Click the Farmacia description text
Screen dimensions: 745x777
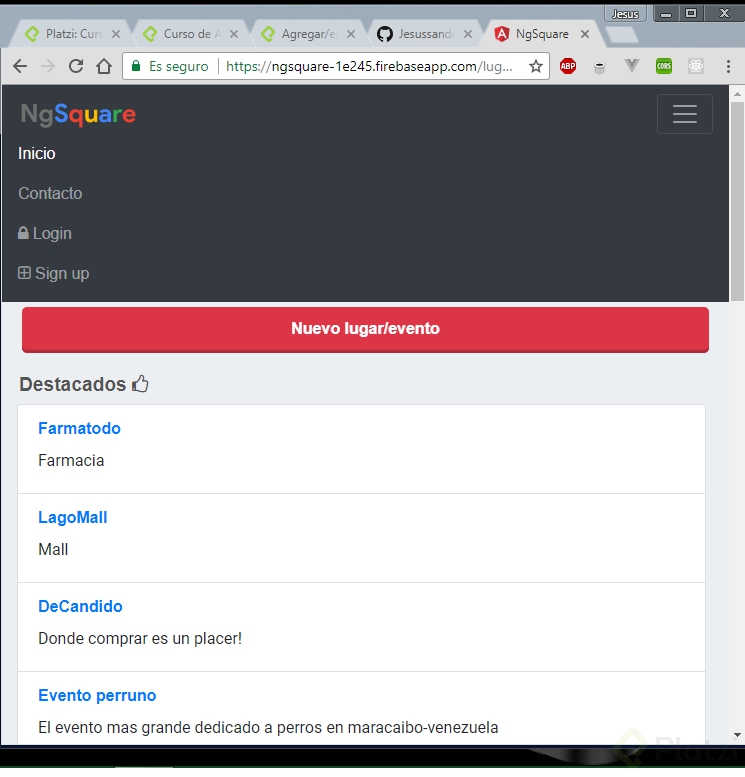point(71,460)
